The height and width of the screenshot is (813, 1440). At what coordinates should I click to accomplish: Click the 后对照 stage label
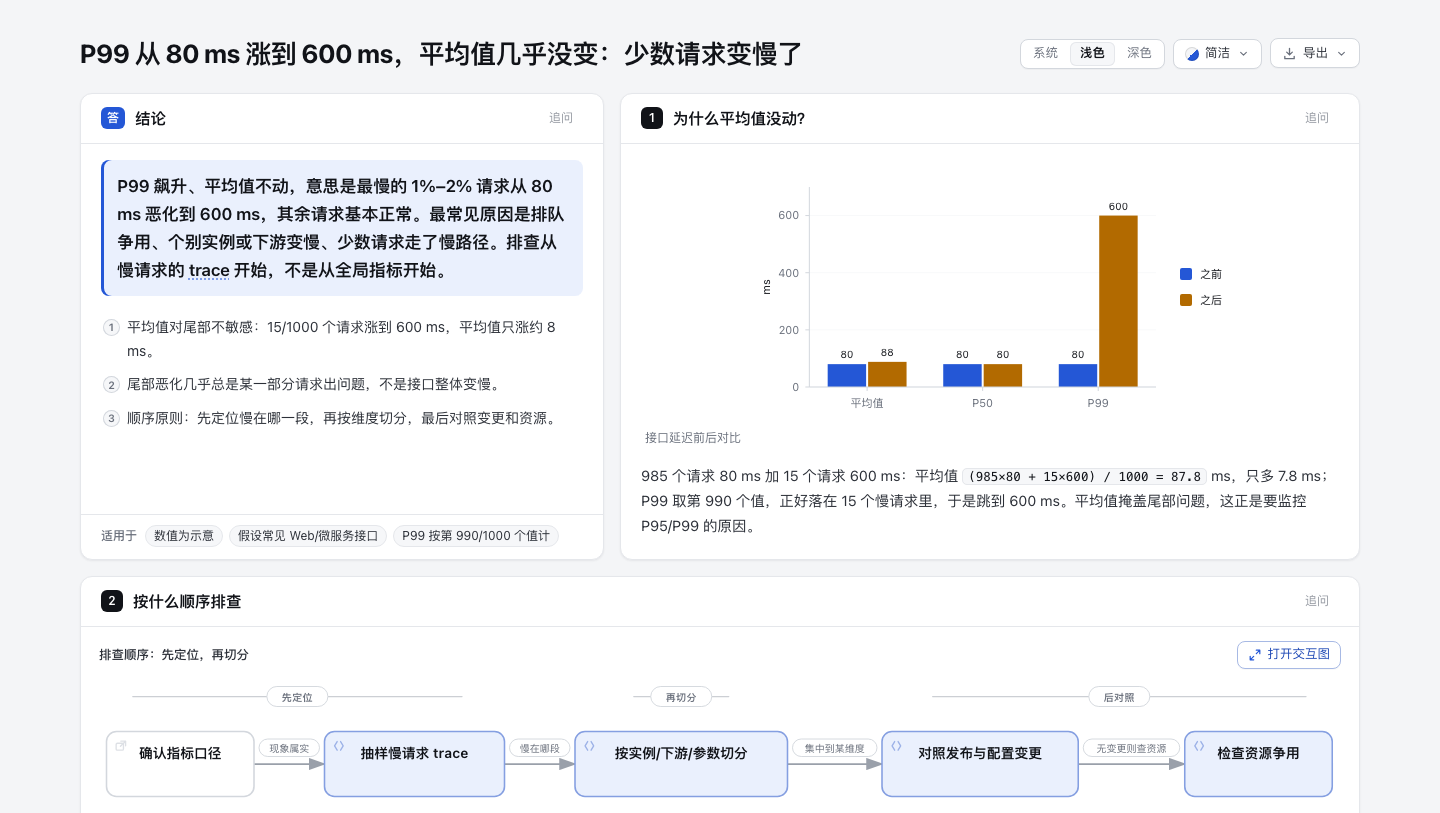pyautogui.click(x=1119, y=697)
